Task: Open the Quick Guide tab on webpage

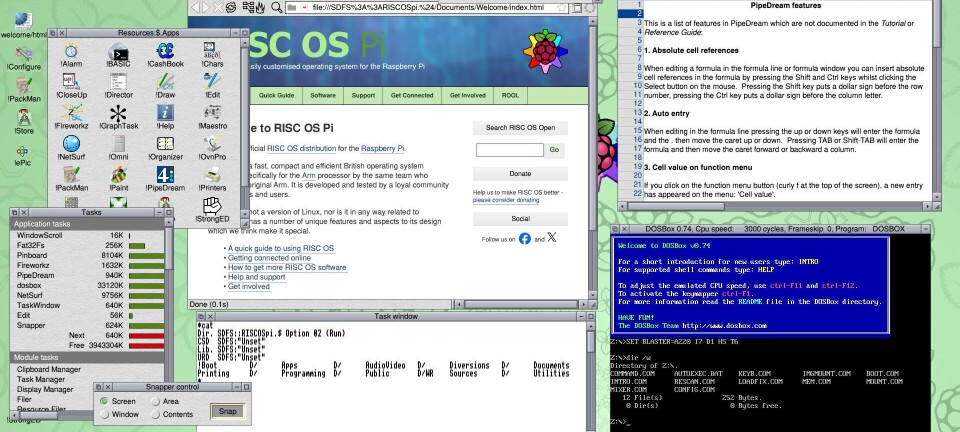Action: click(276, 95)
